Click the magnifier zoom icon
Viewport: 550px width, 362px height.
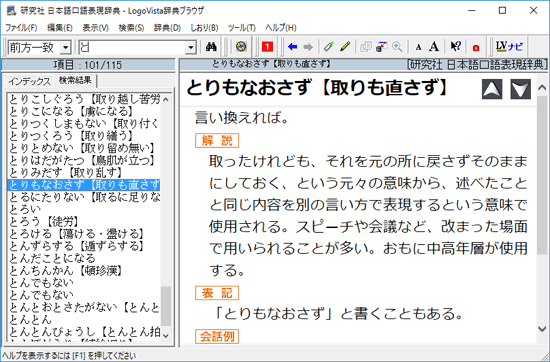(397, 47)
